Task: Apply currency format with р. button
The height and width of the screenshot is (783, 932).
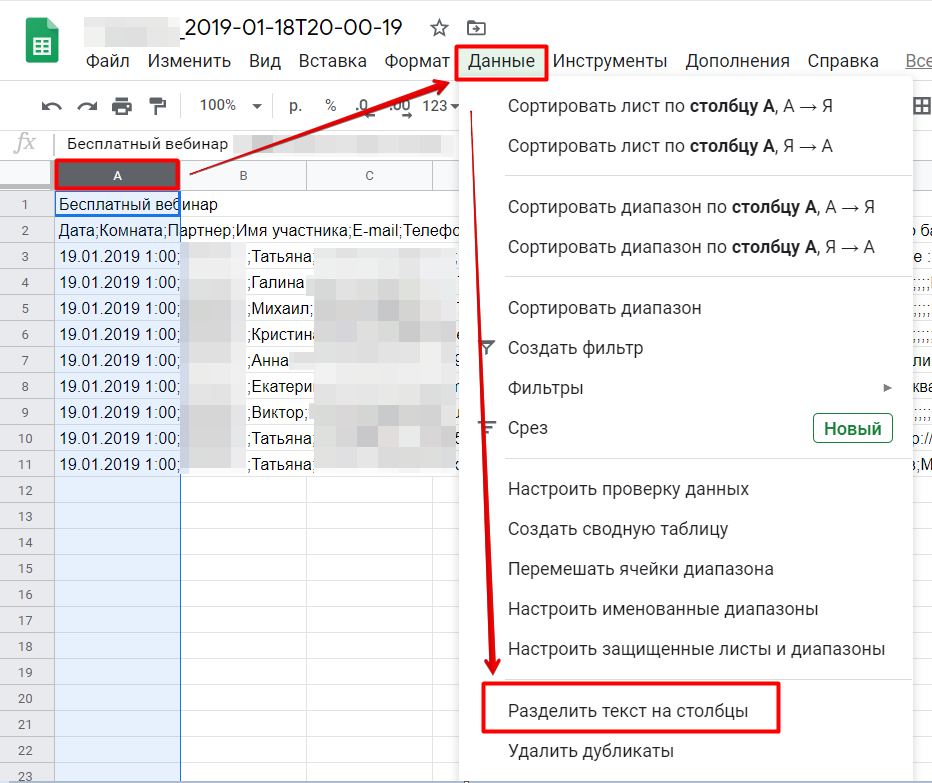Action: point(296,106)
